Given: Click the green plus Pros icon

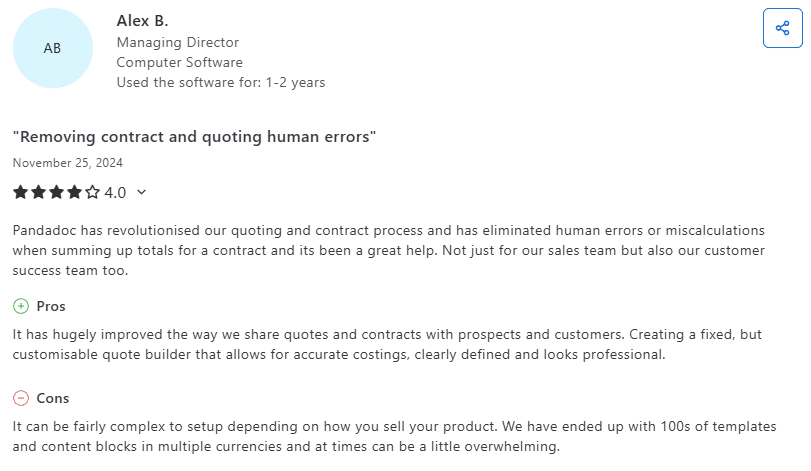Looking at the screenshot, I should point(21,306).
